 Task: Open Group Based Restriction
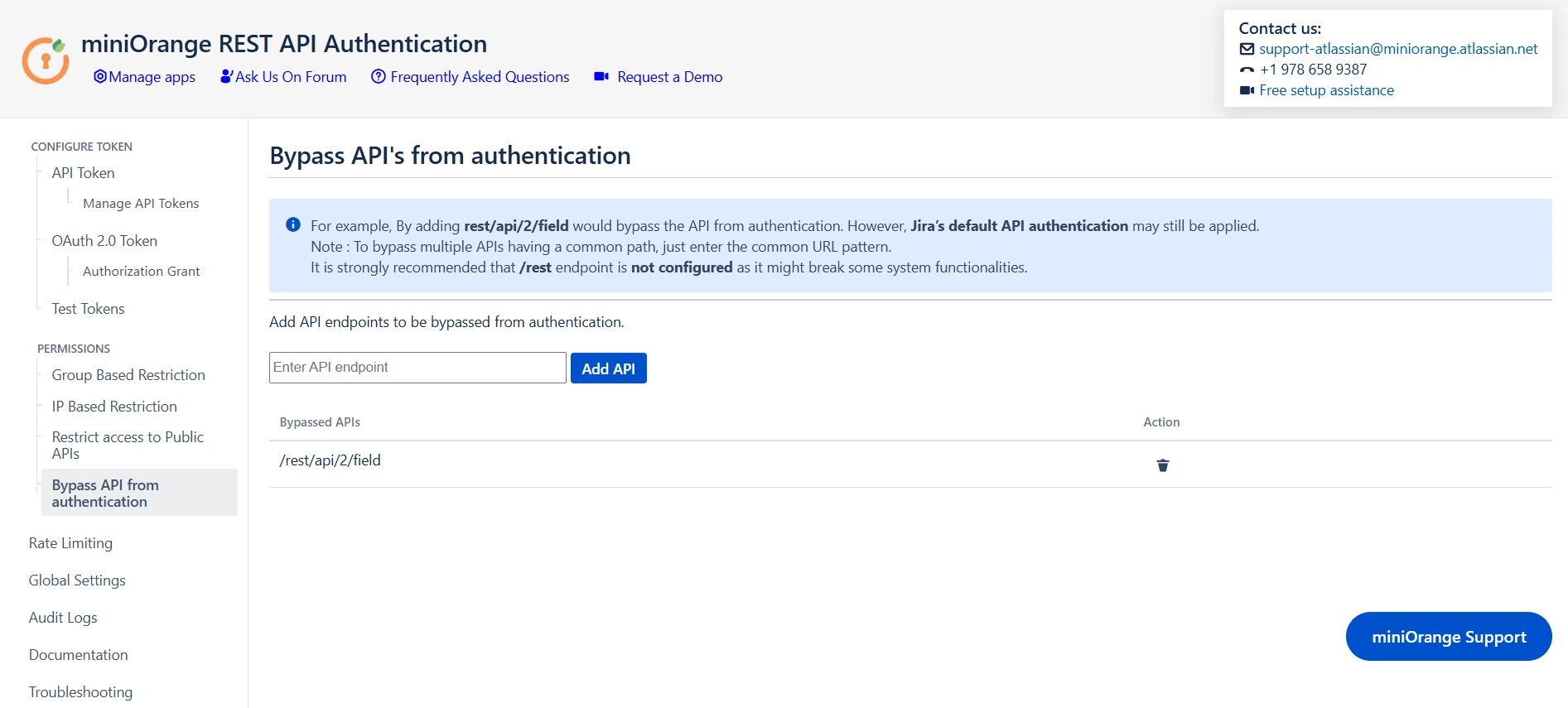128,375
